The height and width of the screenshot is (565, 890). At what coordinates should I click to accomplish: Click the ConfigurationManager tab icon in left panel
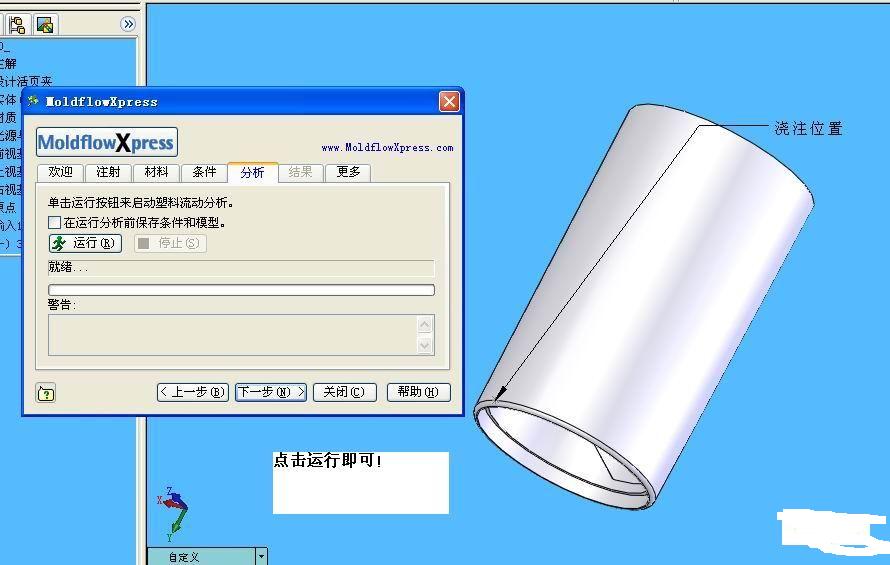click(x=17, y=24)
